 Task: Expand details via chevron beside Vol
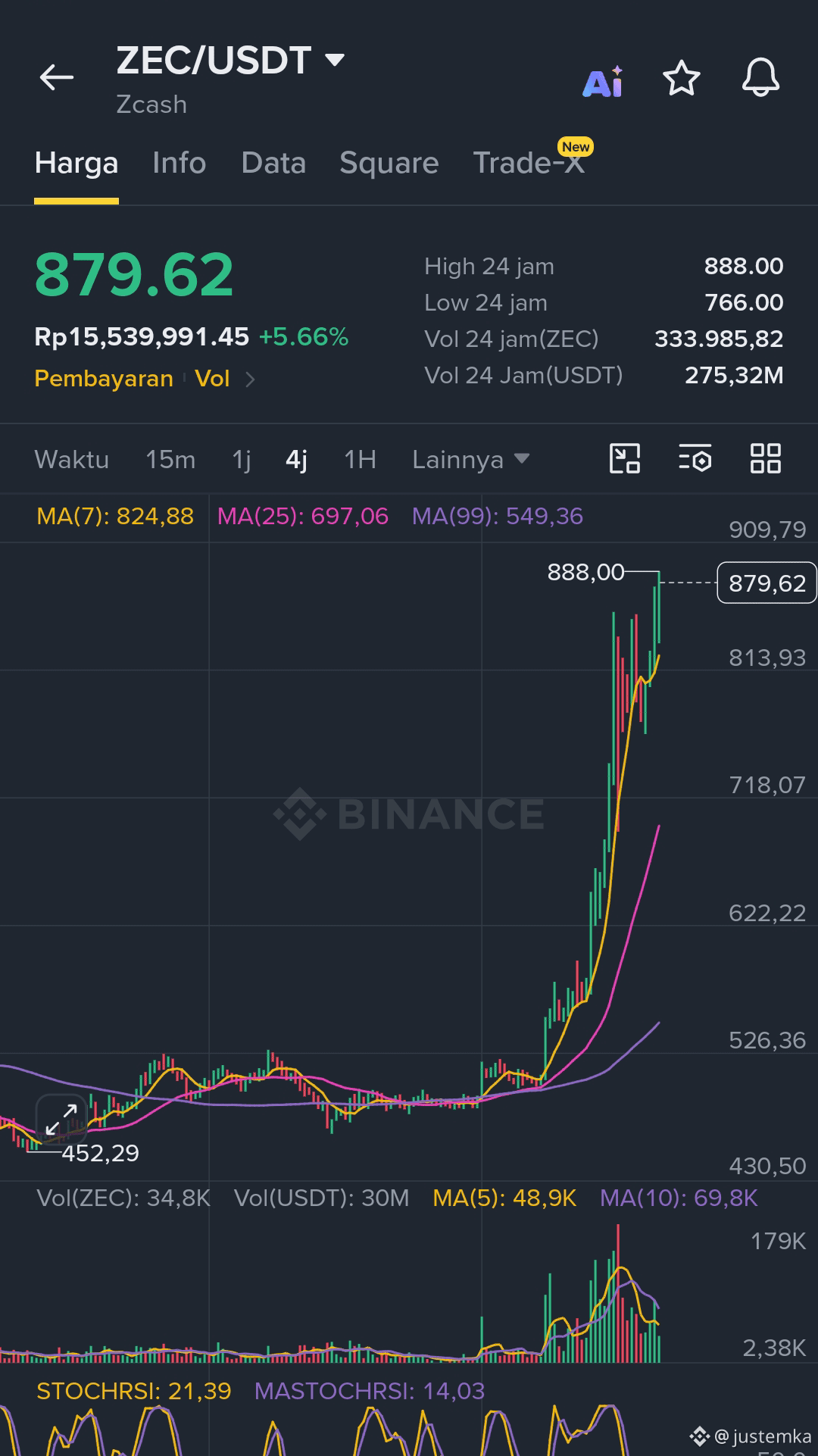coord(250,379)
